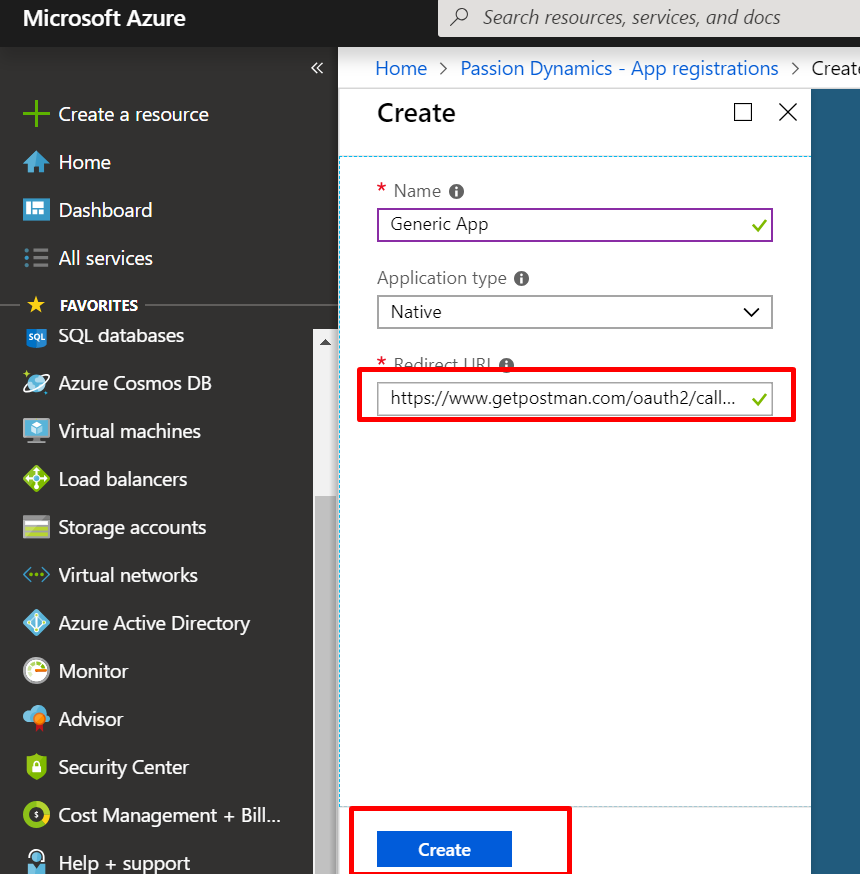Click the Storage accounts icon

tap(36, 528)
